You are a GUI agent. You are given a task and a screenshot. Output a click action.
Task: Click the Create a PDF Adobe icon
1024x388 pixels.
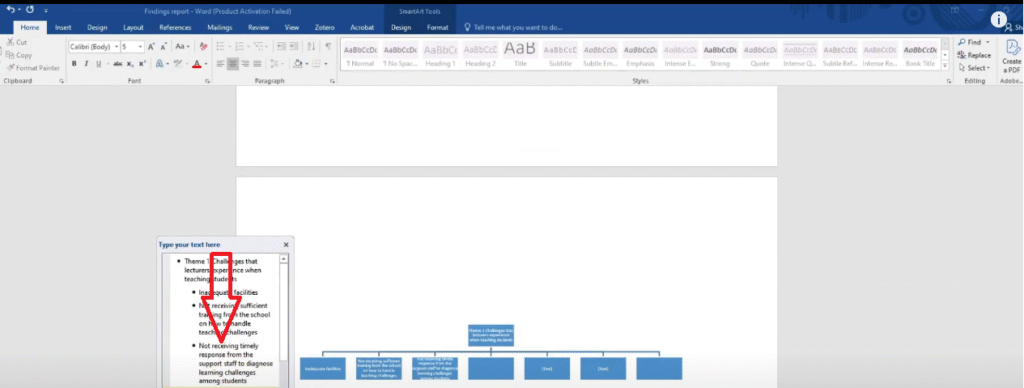[1011, 56]
